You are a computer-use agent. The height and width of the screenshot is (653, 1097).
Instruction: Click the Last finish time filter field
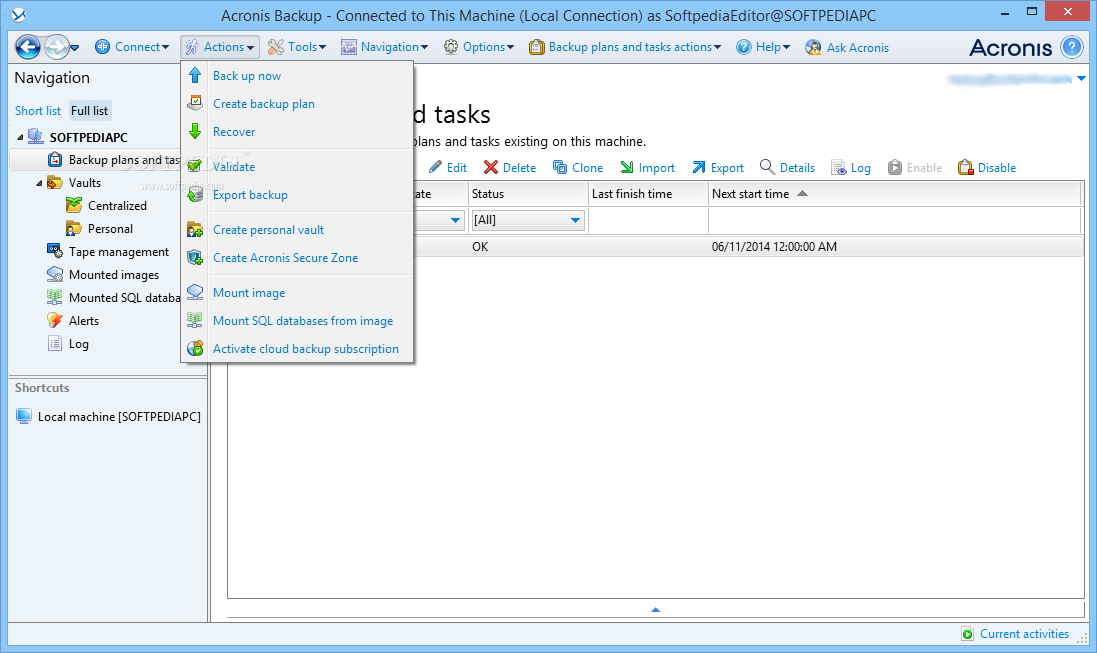click(649, 220)
